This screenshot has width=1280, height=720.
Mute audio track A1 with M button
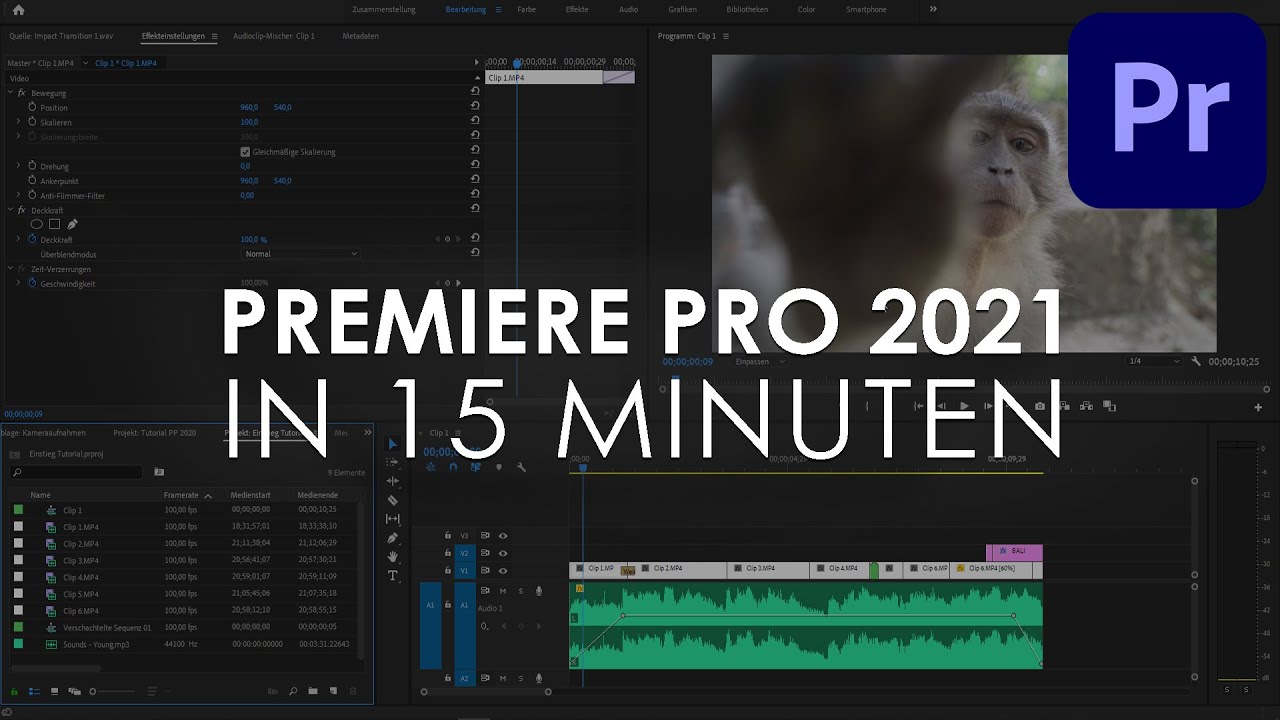point(503,591)
